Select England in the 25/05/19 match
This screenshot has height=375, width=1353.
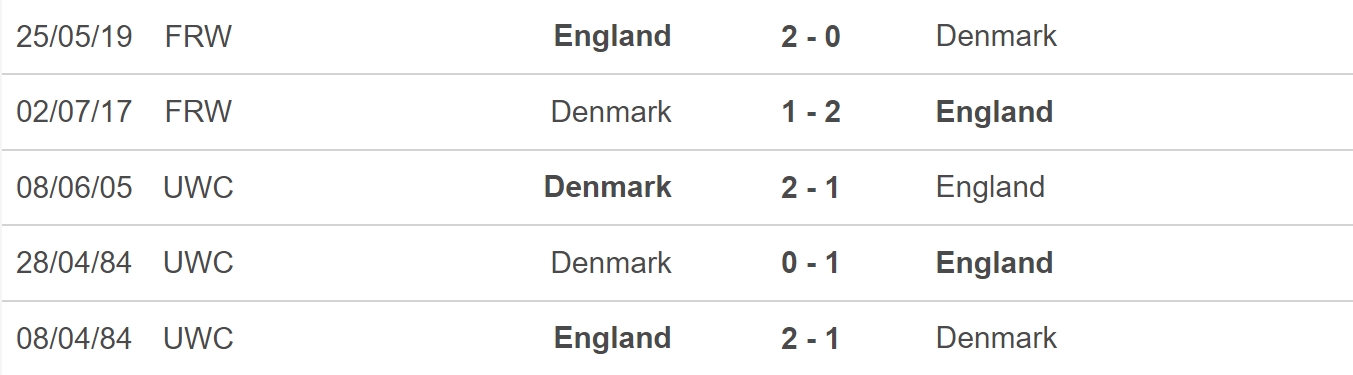612,36
